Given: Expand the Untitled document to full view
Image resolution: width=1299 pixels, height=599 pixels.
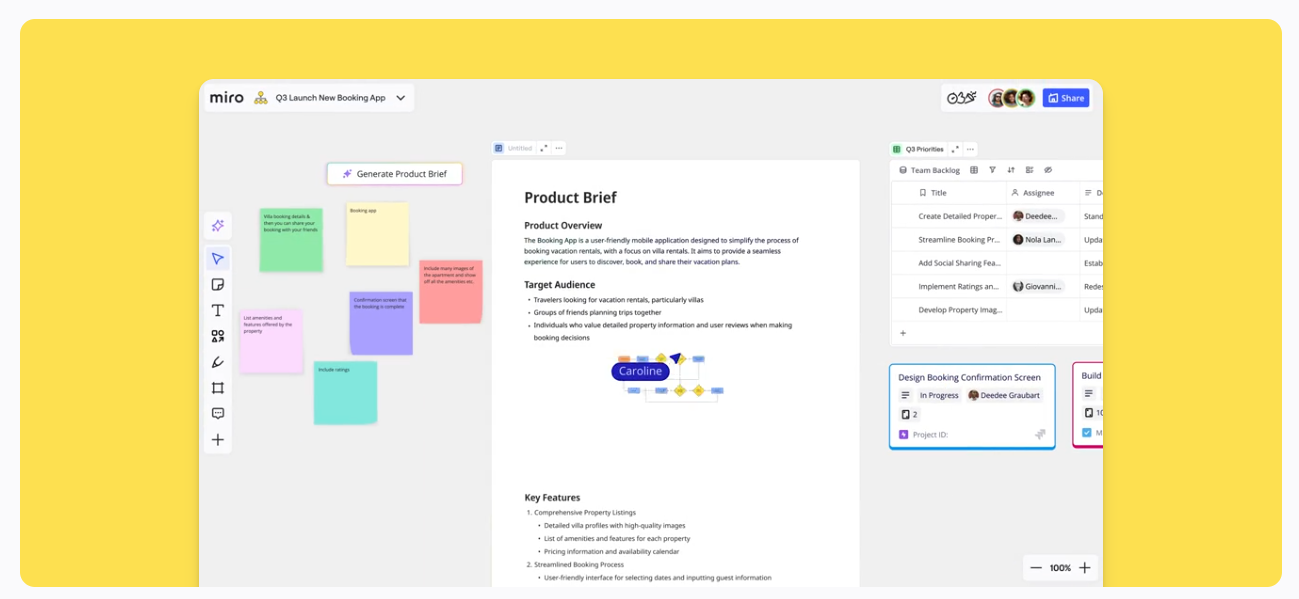Looking at the screenshot, I should [543, 148].
